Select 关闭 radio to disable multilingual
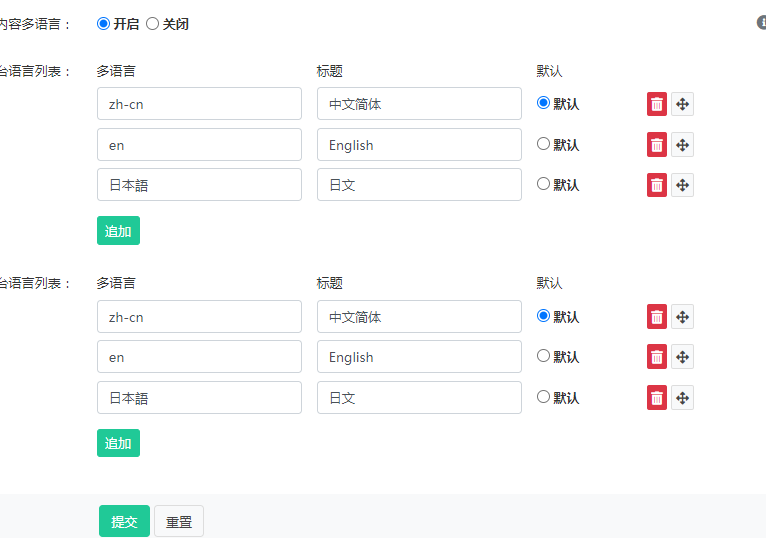 (x=153, y=23)
